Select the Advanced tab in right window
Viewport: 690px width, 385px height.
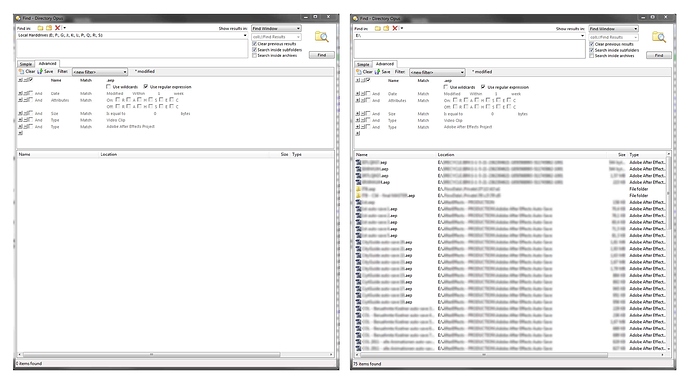click(385, 64)
